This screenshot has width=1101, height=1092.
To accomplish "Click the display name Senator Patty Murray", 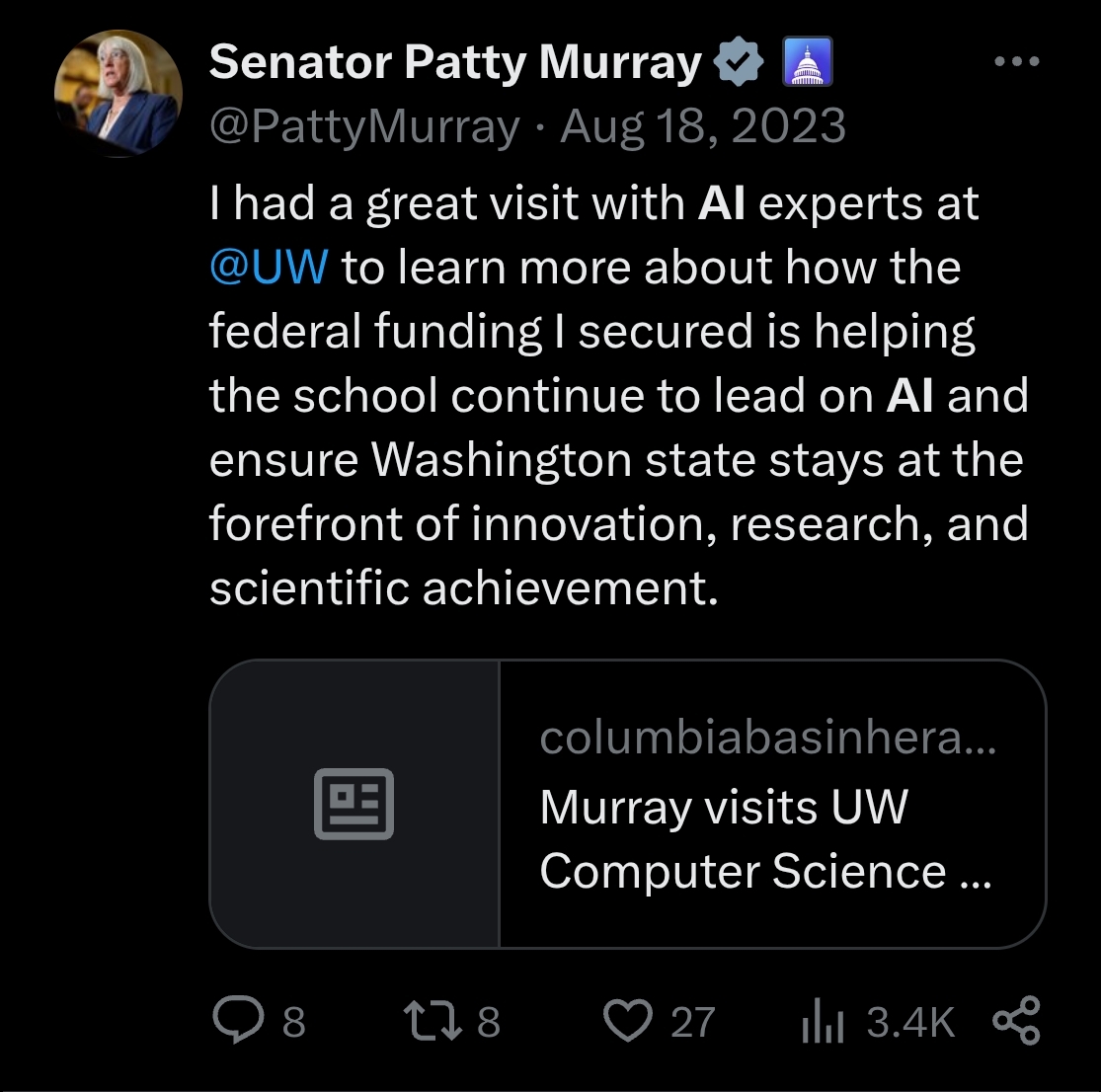I will pyautogui.click(x=455, y=63).
